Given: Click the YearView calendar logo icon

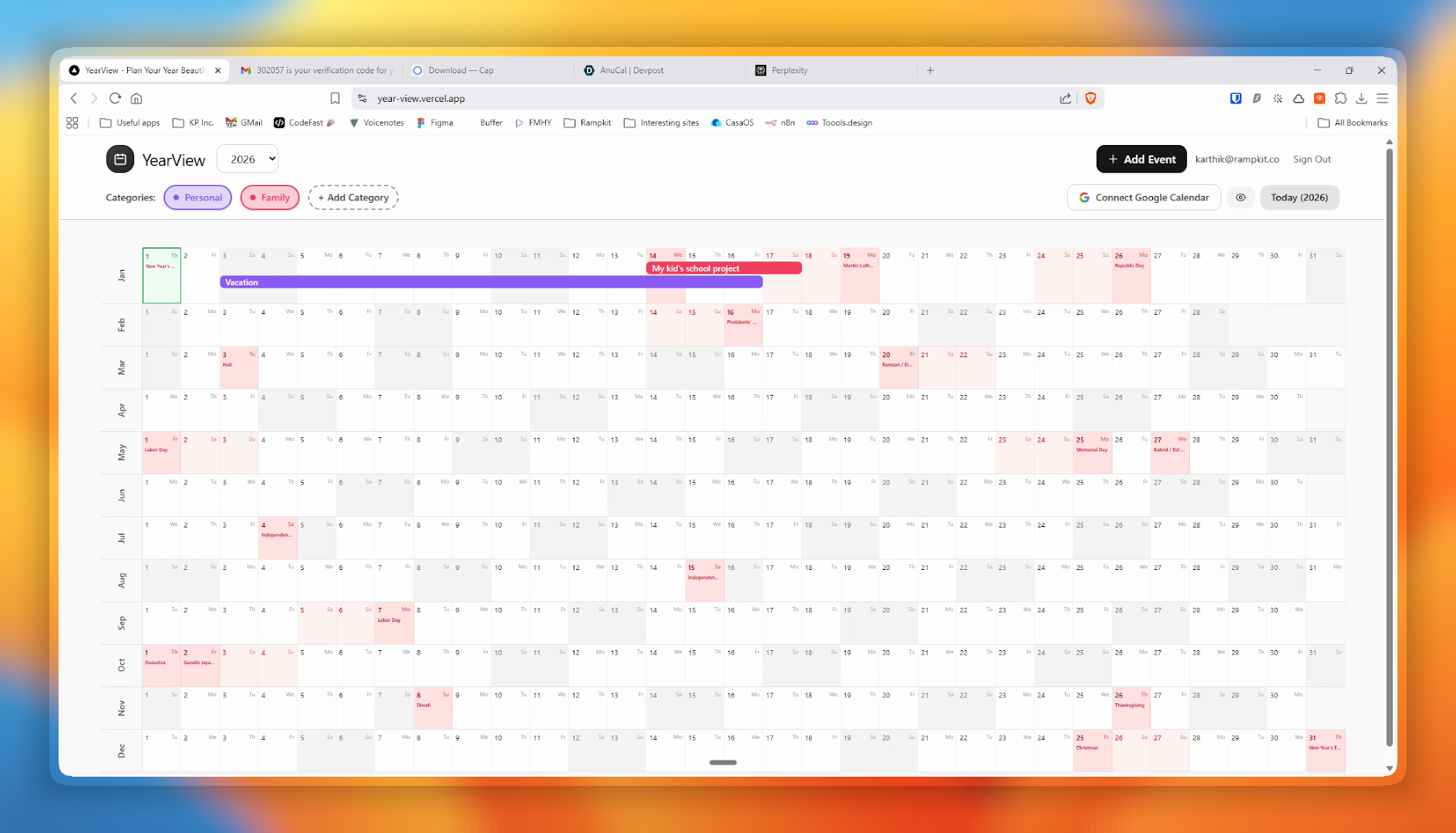Looking at the screenshot, I should (x=120, y=159).
